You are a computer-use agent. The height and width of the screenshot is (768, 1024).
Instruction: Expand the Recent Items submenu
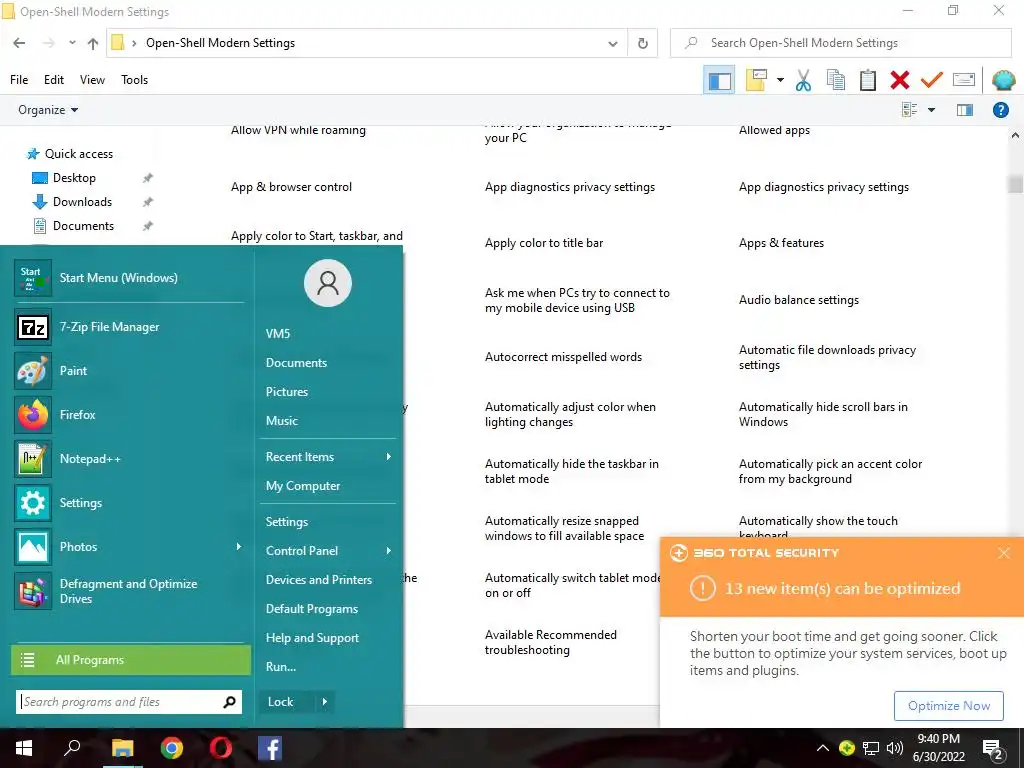pyautogui.click(x=389, y=456)
